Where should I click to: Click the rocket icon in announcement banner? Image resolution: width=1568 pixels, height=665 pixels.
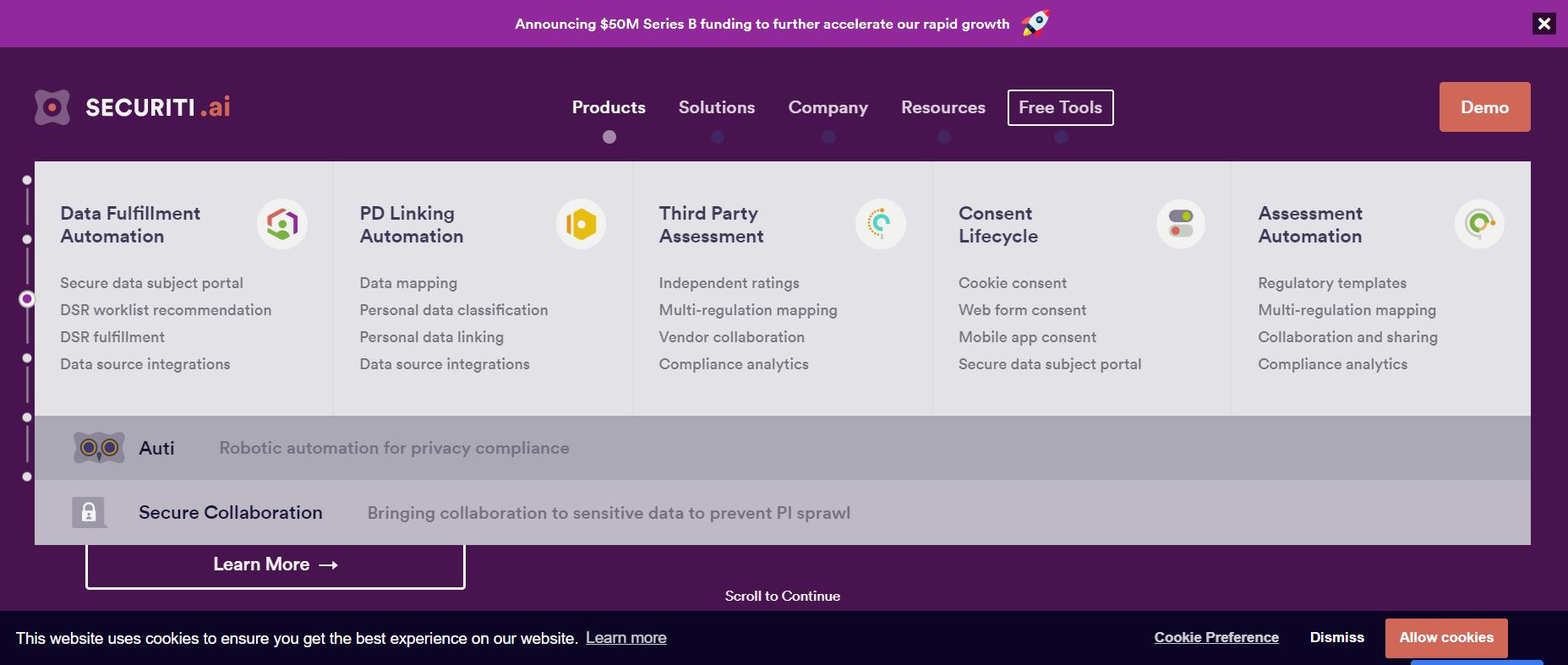[1036, 23]
